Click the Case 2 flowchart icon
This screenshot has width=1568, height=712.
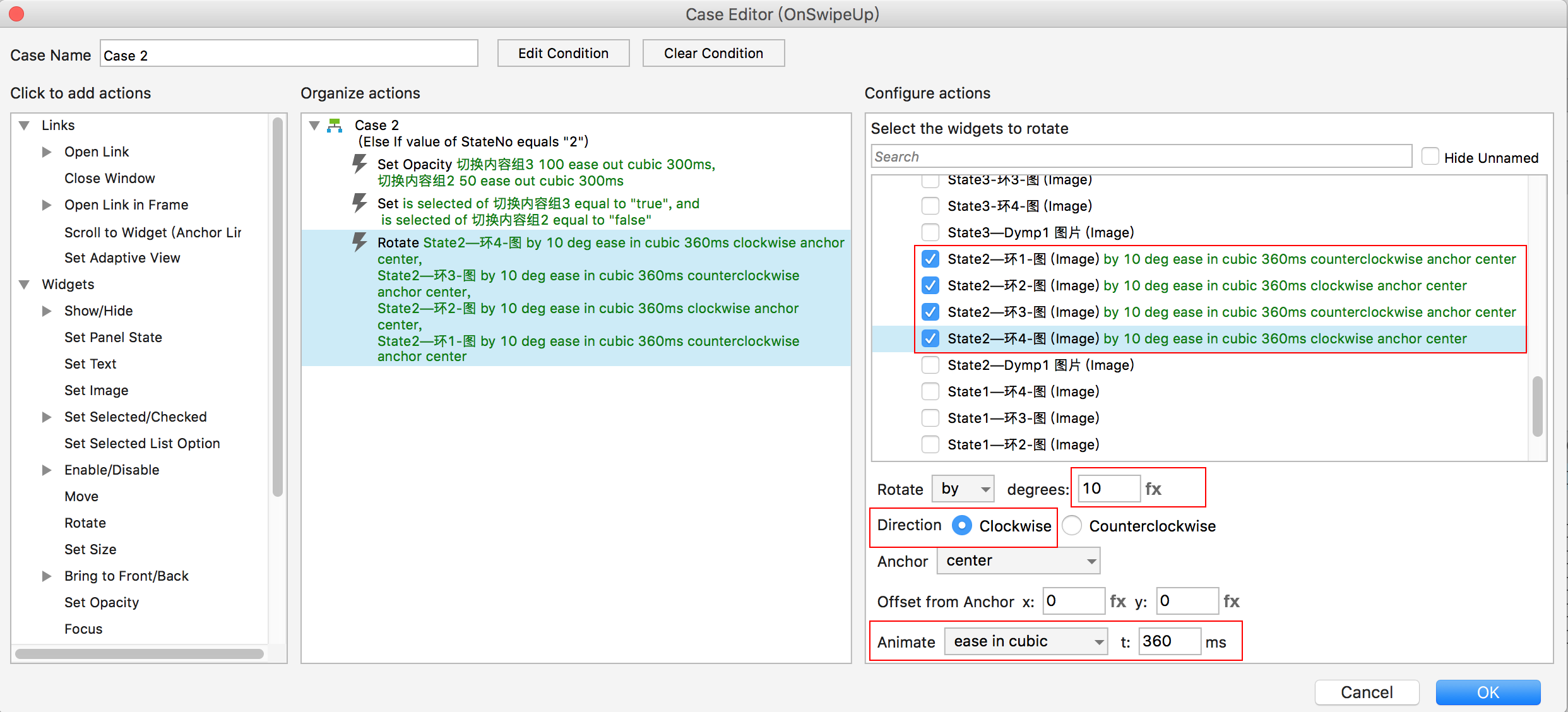click(x=335, y=126)
